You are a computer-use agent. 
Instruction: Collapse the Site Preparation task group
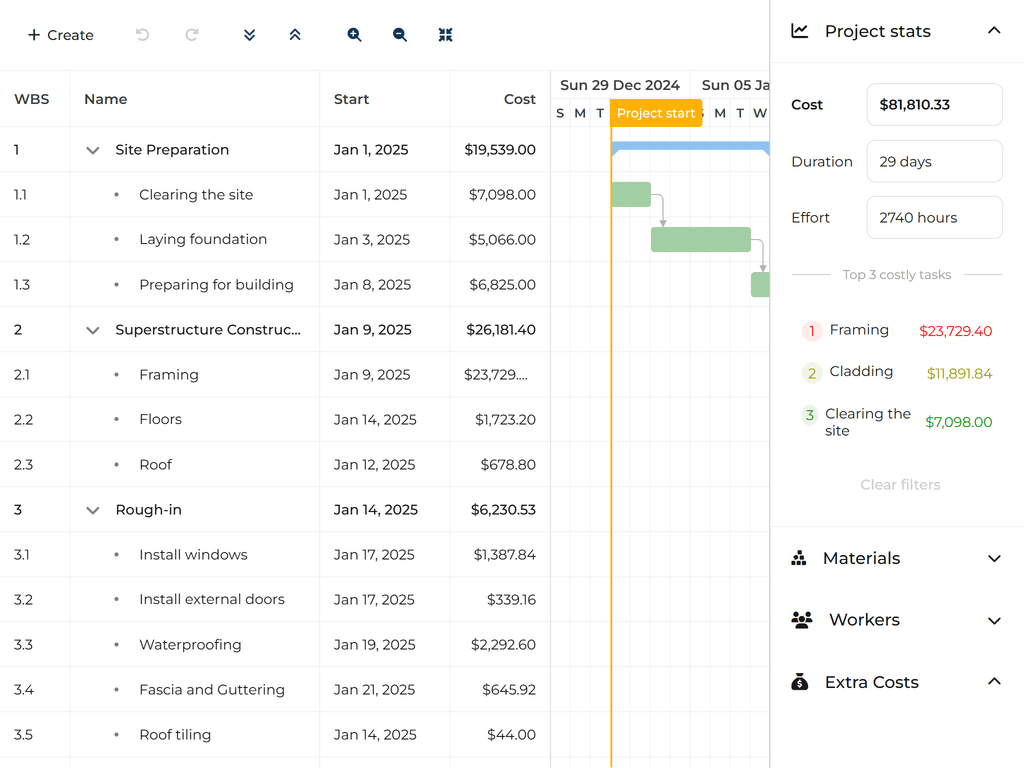pyautogui.click(x=93, y=150)
